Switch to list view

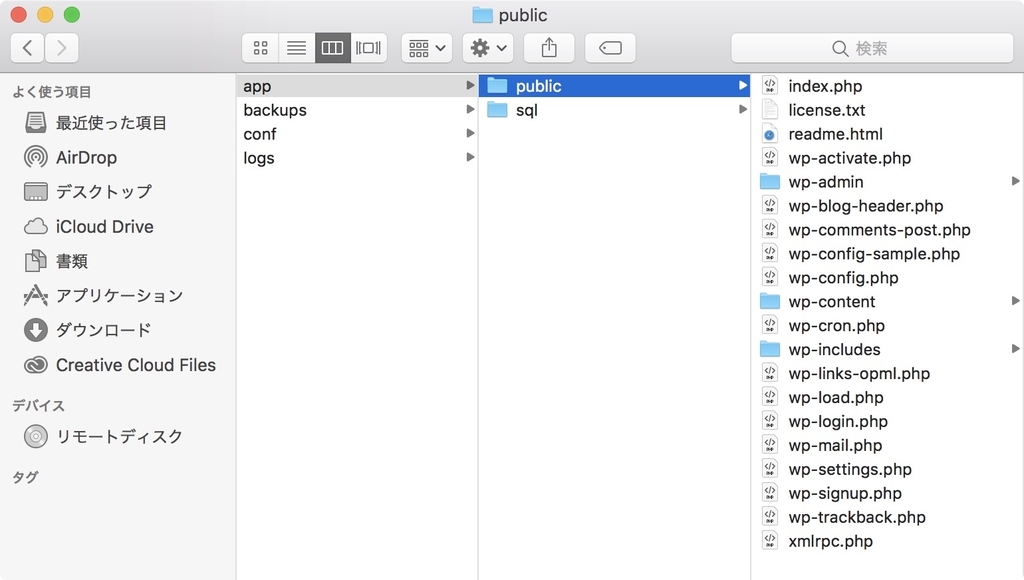coord(296,48)
